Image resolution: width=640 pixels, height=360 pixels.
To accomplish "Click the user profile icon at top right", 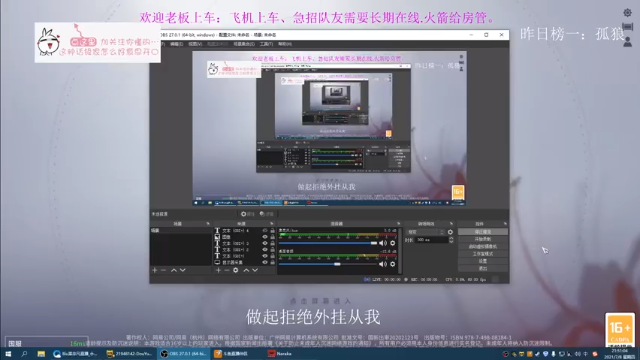I will 627,42.
